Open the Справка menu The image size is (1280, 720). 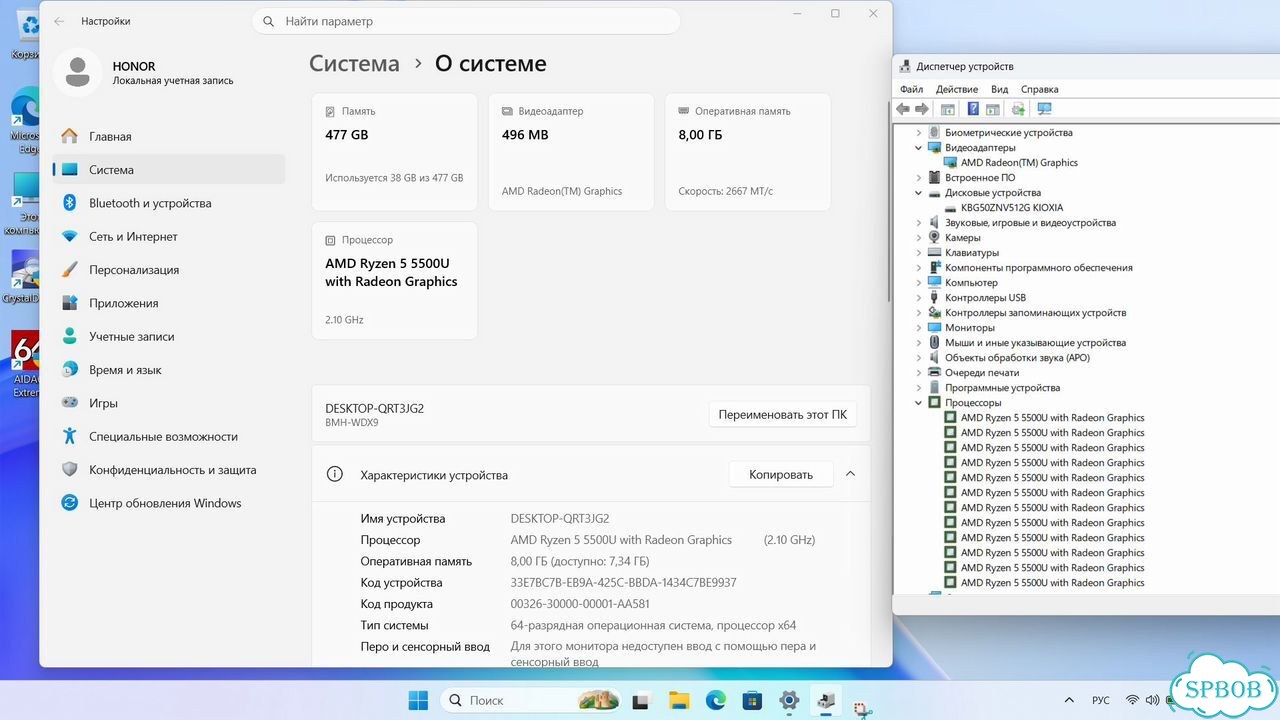pos(1040,89)
